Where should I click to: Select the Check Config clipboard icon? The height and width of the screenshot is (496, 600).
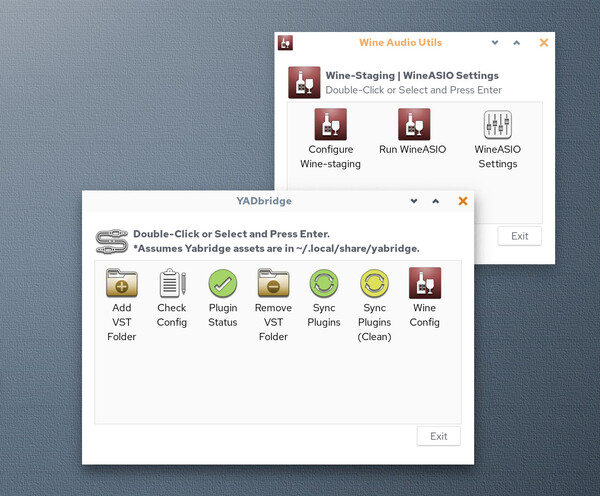(172, 283)
